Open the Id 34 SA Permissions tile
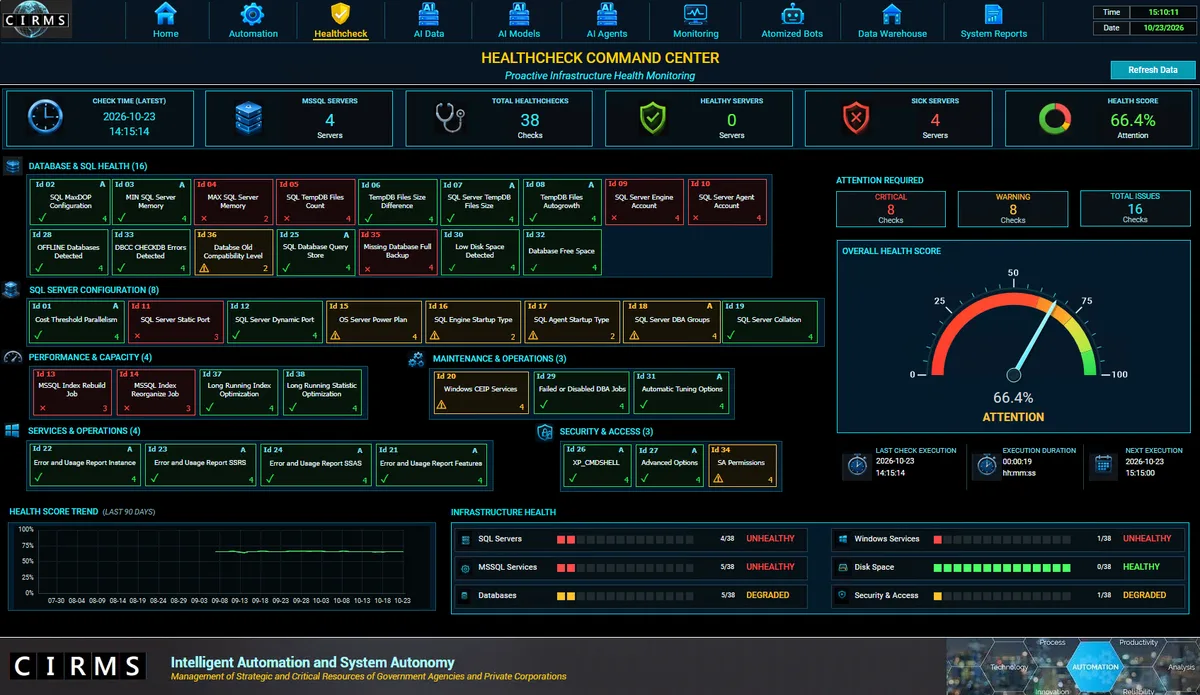This screenshot has height=695, width=1200. [741, 466]
